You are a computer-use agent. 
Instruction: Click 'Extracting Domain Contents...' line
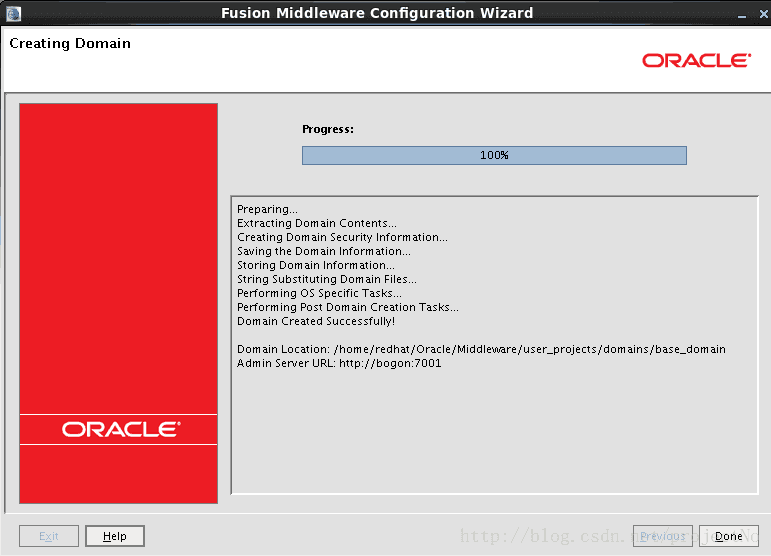click(317, 223)
